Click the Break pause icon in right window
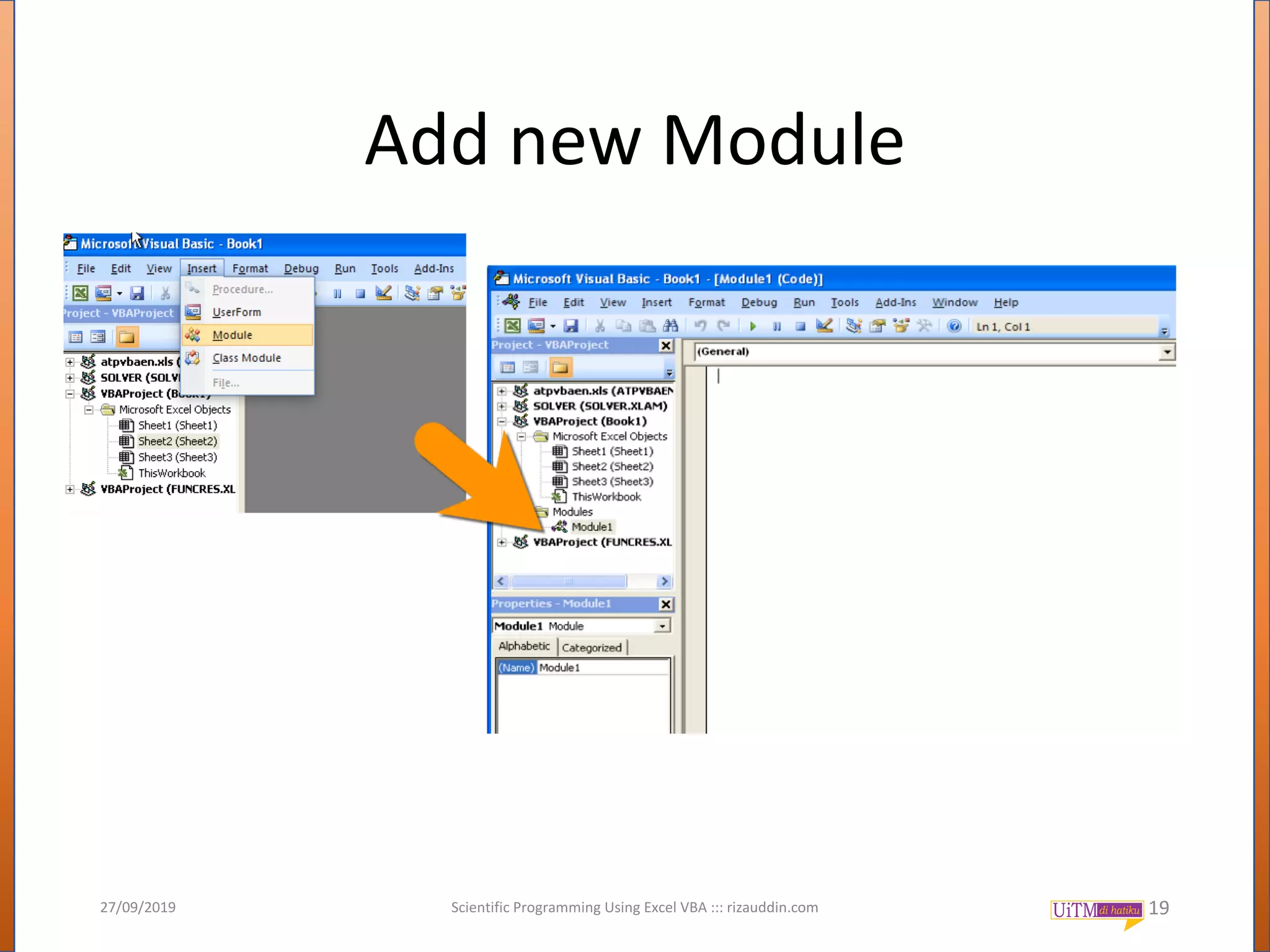Image resolution: width=1270 pixels, height=952 pixels. [x=777, y=327]
